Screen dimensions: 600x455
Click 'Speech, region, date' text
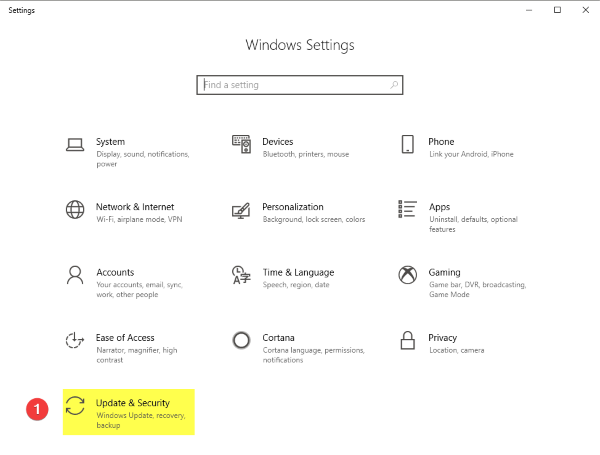click(296, 285)
